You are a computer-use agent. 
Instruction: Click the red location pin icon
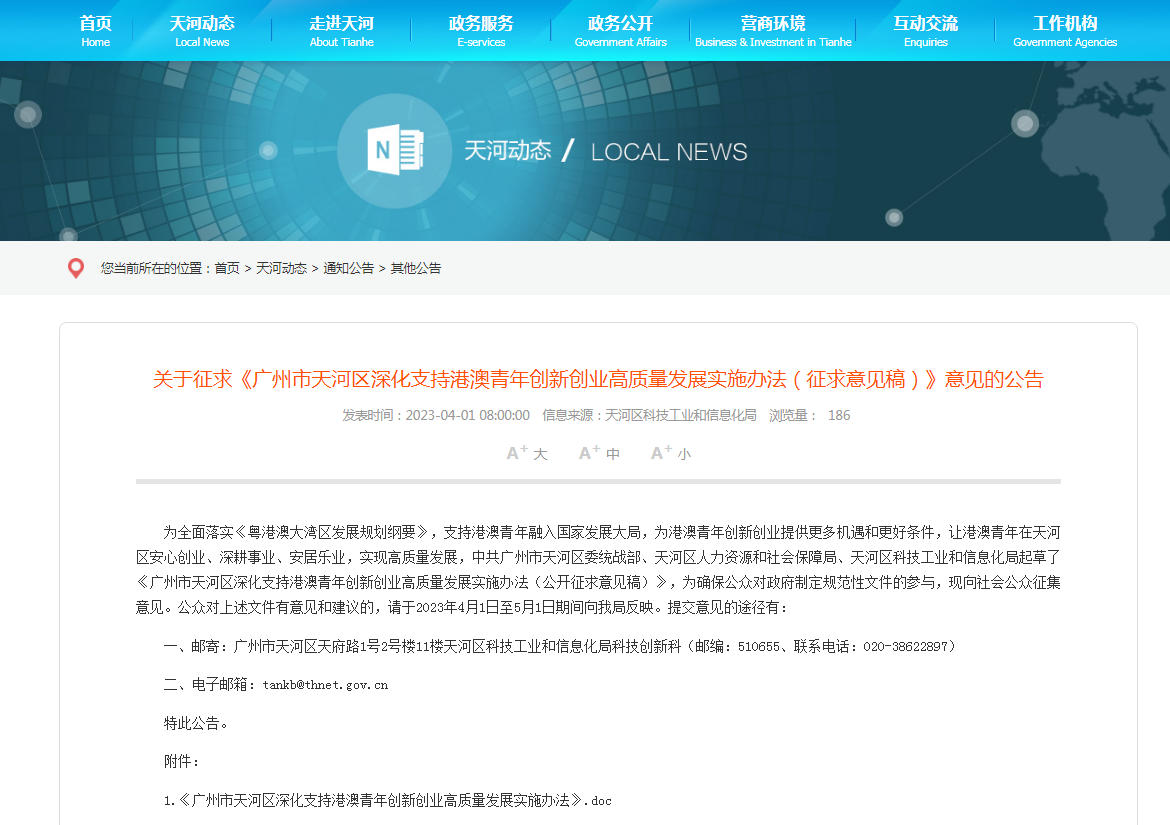pyautogui.click(x=75, y=268)
